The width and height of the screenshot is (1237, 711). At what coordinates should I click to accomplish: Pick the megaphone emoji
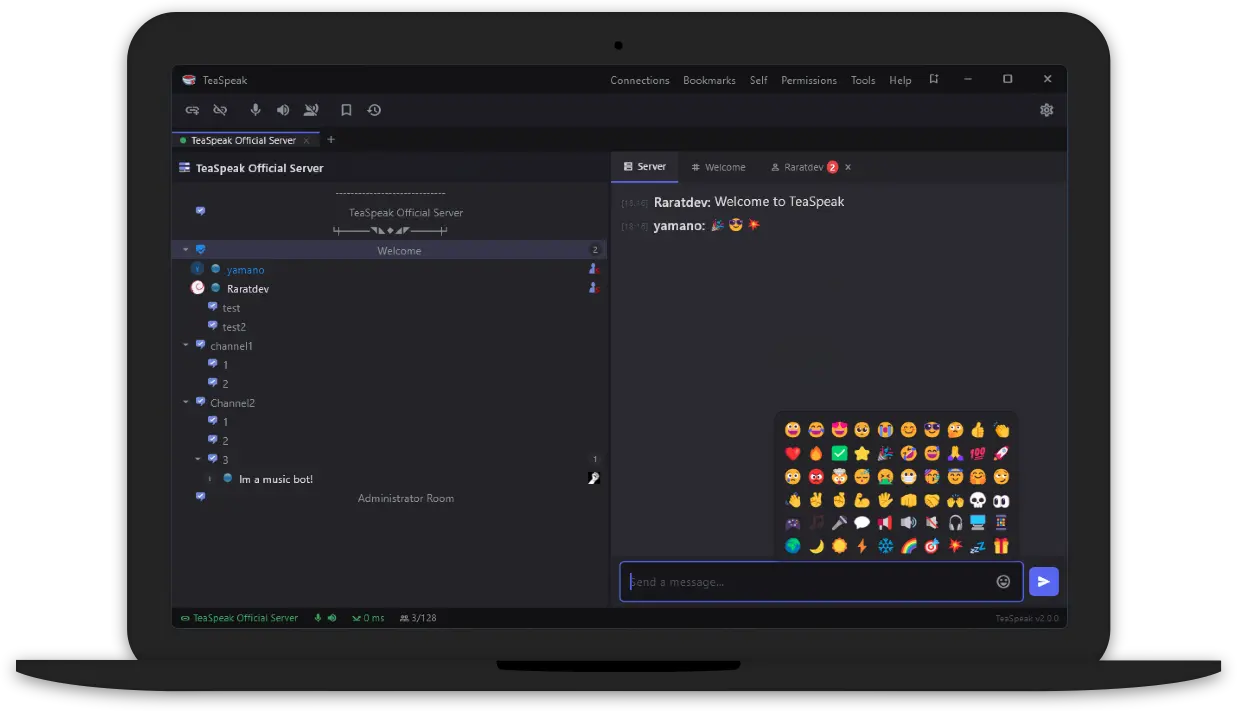pyautogui.click(x=885, y=523)
